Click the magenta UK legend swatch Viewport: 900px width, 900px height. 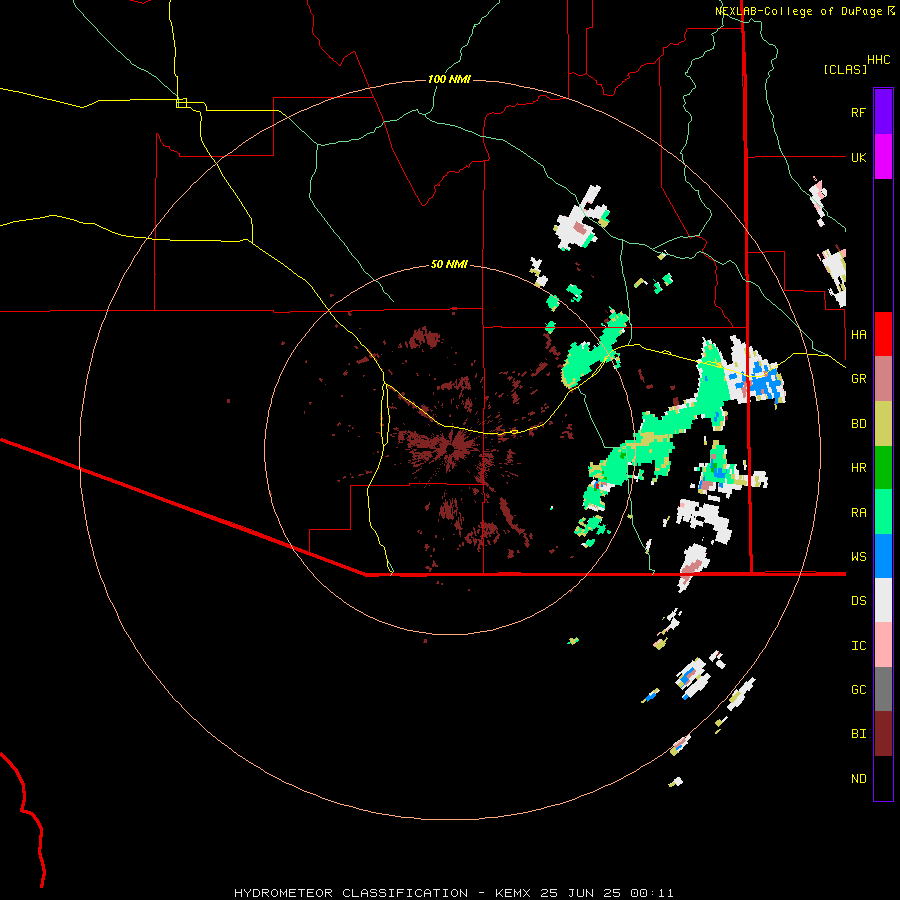click(883, 157)
